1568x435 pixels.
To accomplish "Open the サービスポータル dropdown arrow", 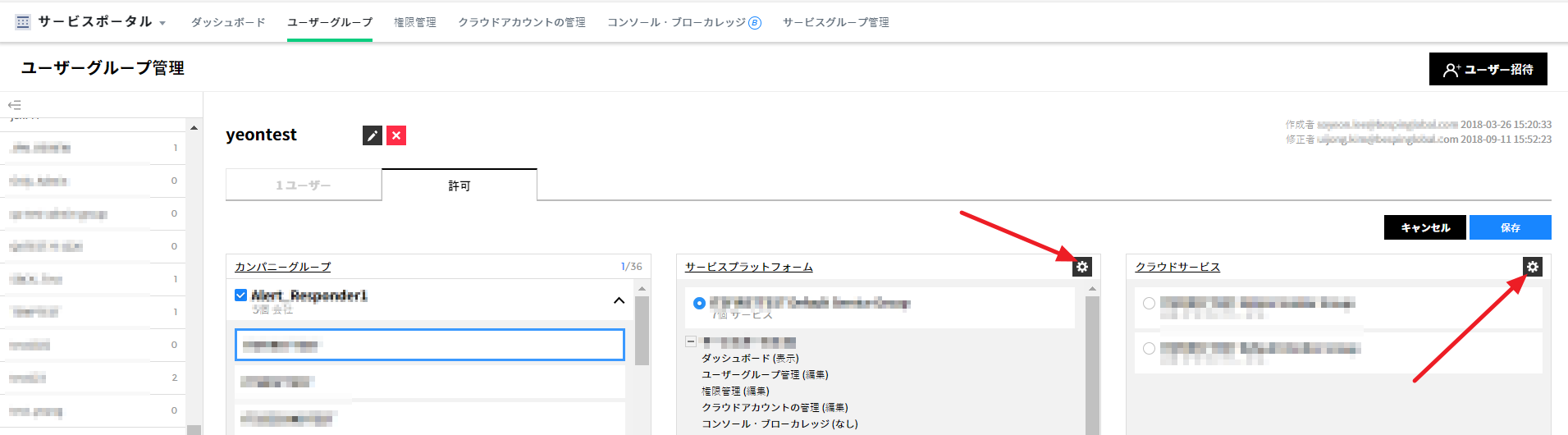I will point(162,23).
